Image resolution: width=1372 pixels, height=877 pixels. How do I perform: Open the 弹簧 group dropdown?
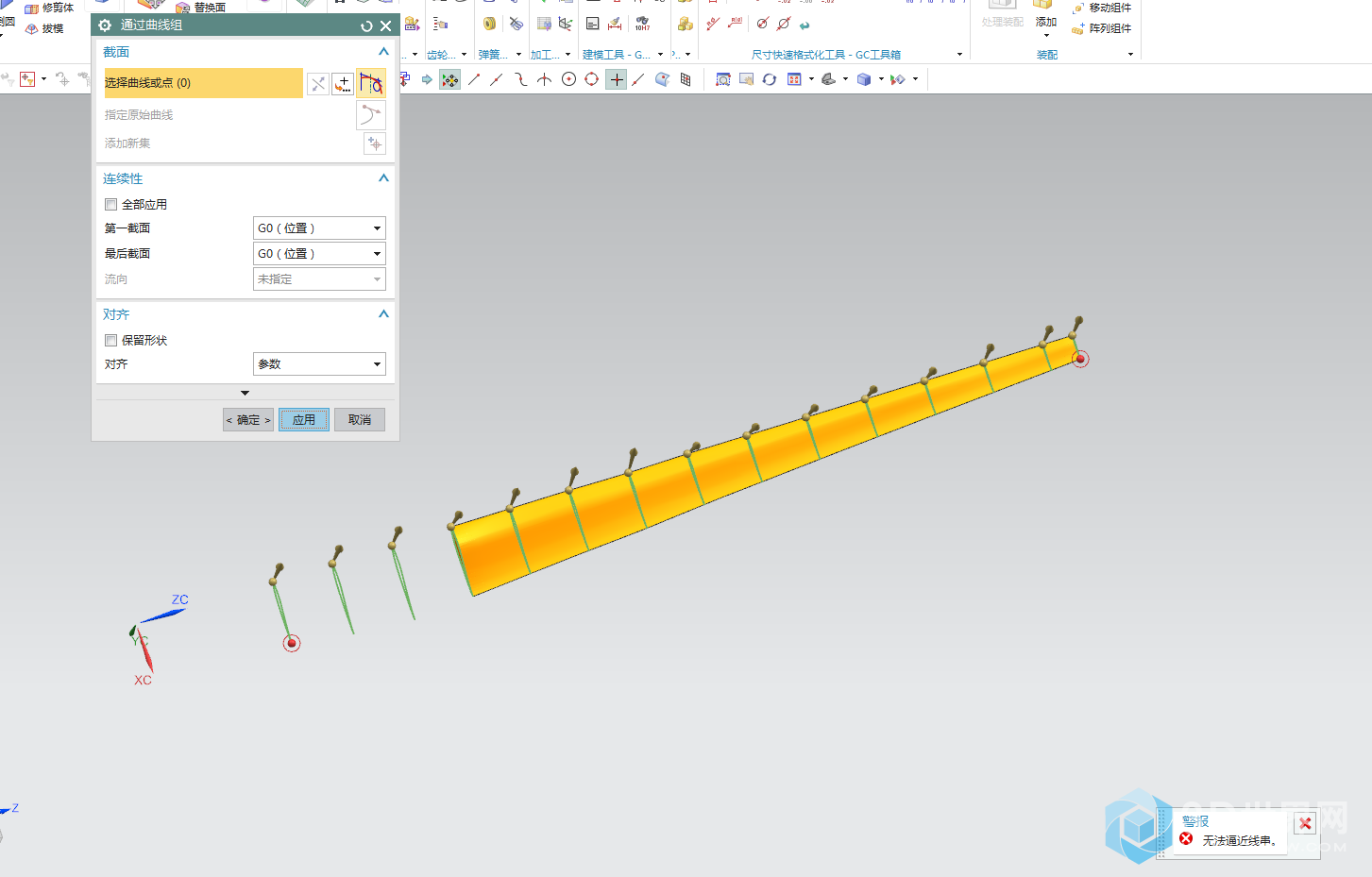coord(518,55)
